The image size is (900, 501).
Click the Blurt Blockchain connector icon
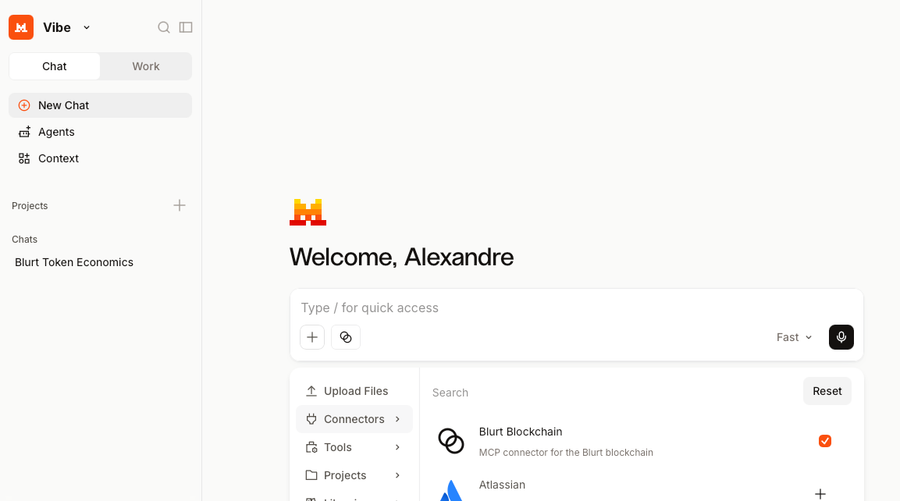tap(451, 441)
